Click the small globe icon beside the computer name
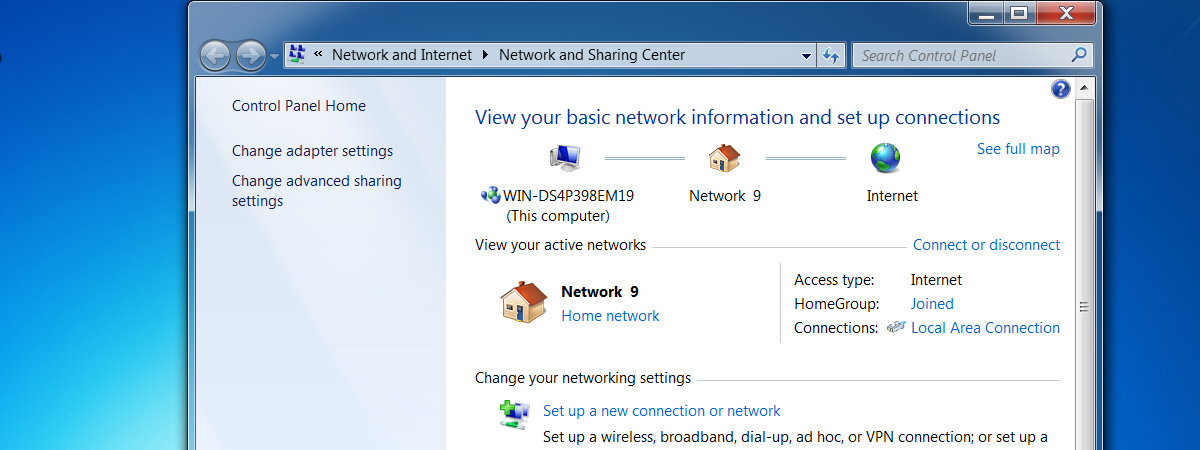 pos(490,196)
